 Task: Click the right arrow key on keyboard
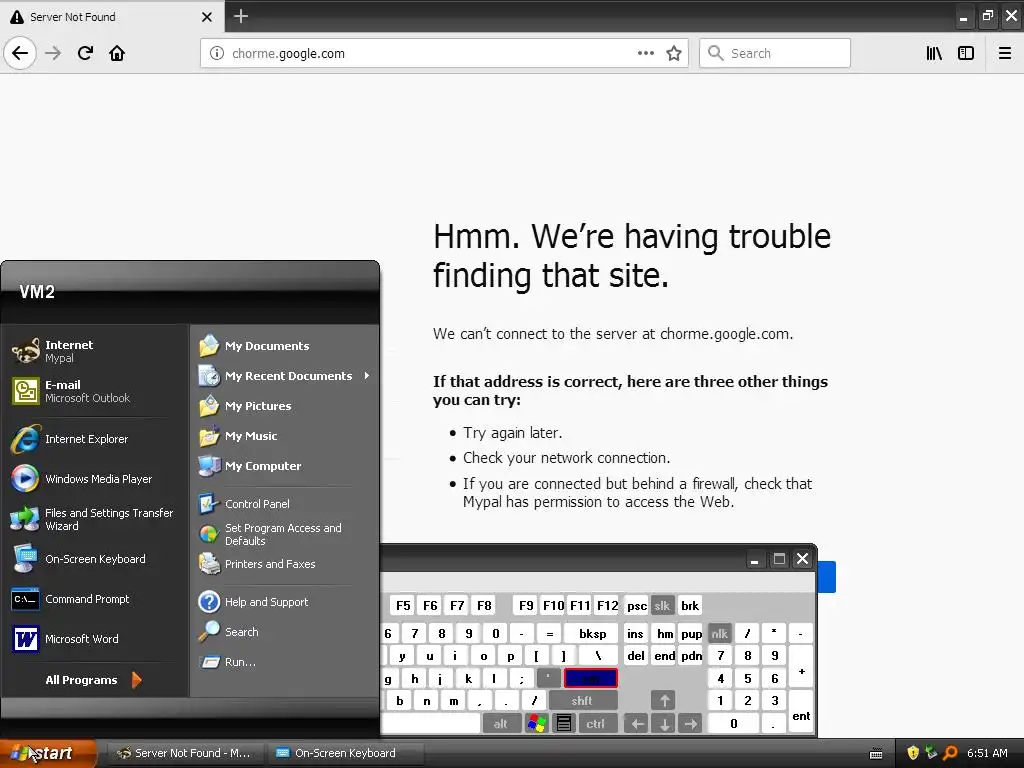tap(691, 724)
